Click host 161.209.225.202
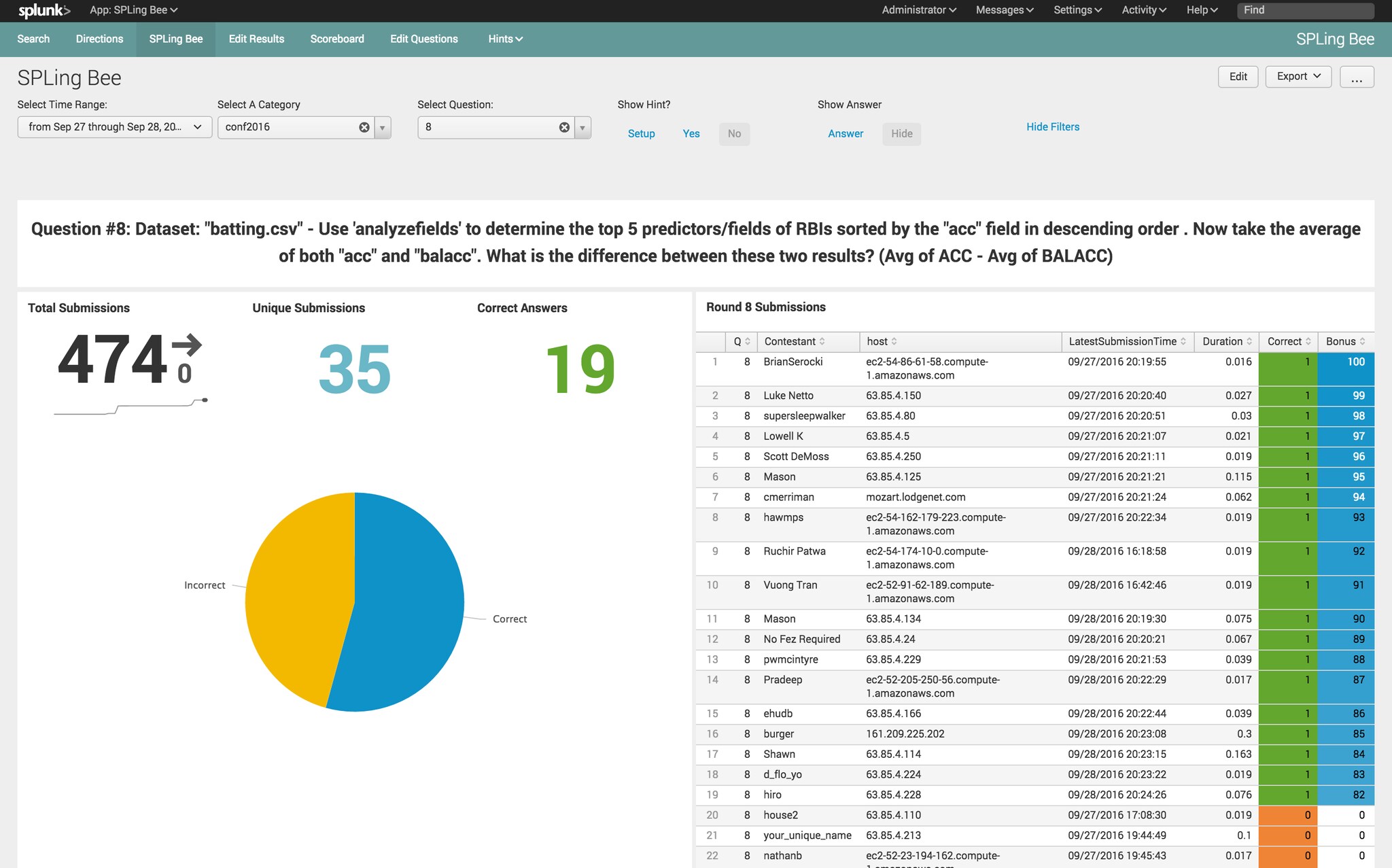This screenshot has width=1392, height=868. tap(905, 734)
